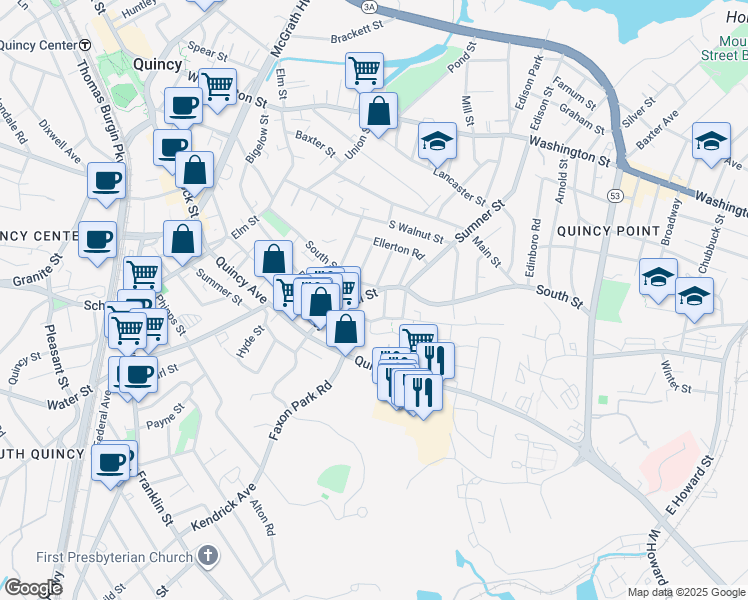The image size is (748, 600).
Task: Open the graduation cap marker near Lancaster St
Action: tap(437, 142)
